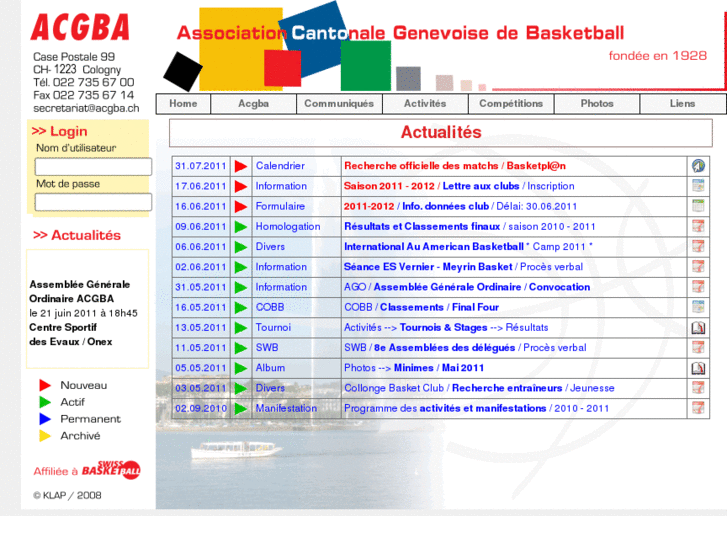The height and width of the screenshot is (545, 727).
Task: Open book icon for Tournois & Stages row
Action: tap(698, 327)
